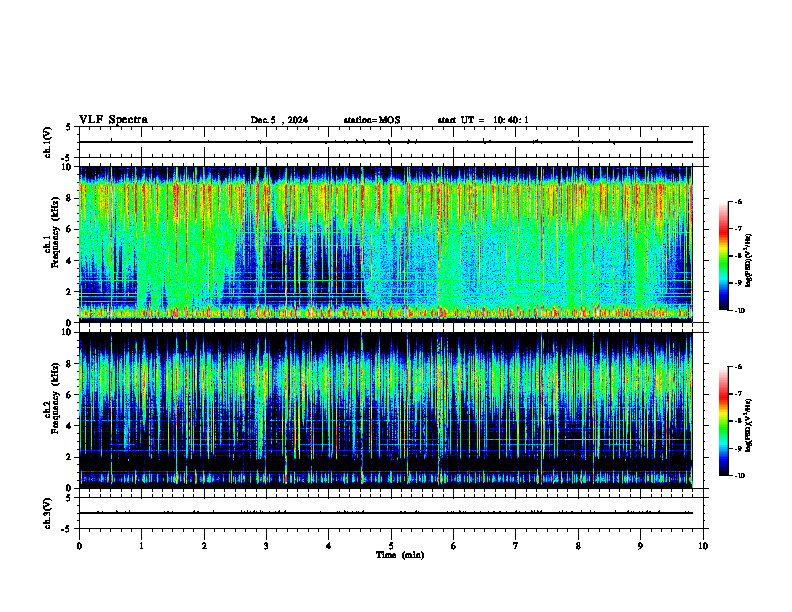Click the "ch.1(V)" waveform axis label
Viewport: 792px width, 612px height.
(x=48, y=142)
